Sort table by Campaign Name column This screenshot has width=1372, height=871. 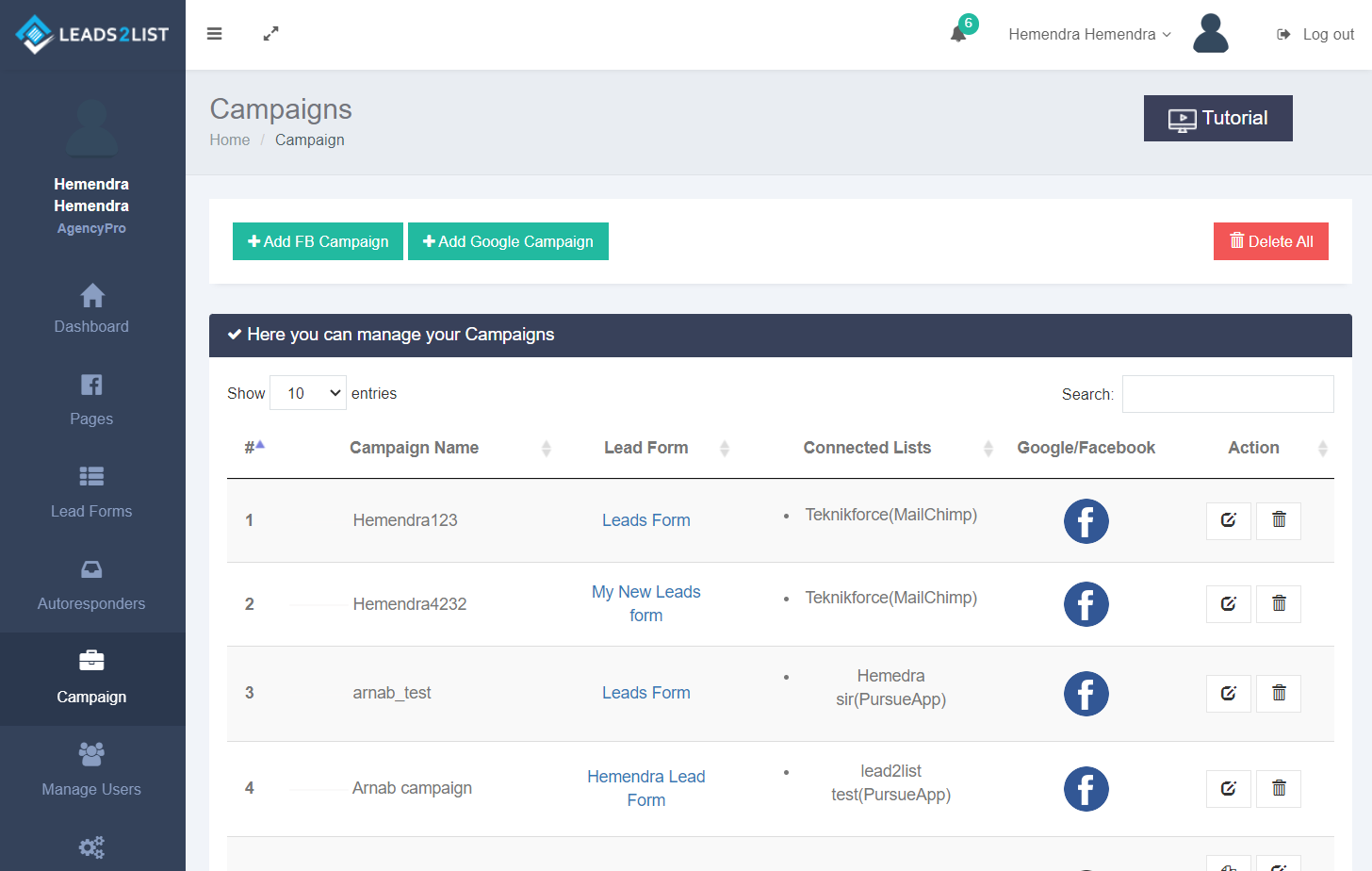coord(415,448)
